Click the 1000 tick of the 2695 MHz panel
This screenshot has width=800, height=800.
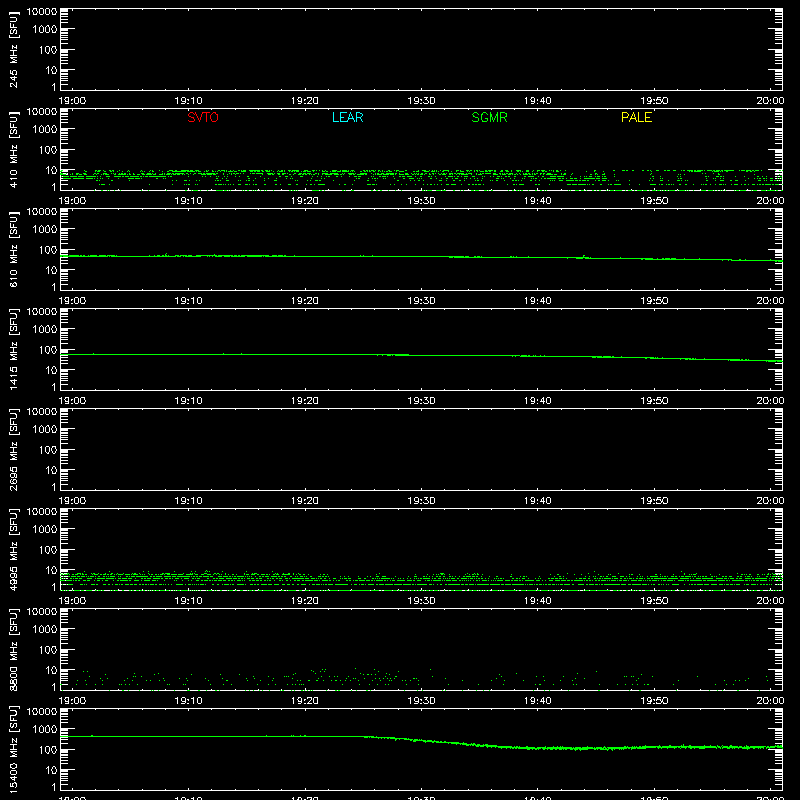[45, 430]
